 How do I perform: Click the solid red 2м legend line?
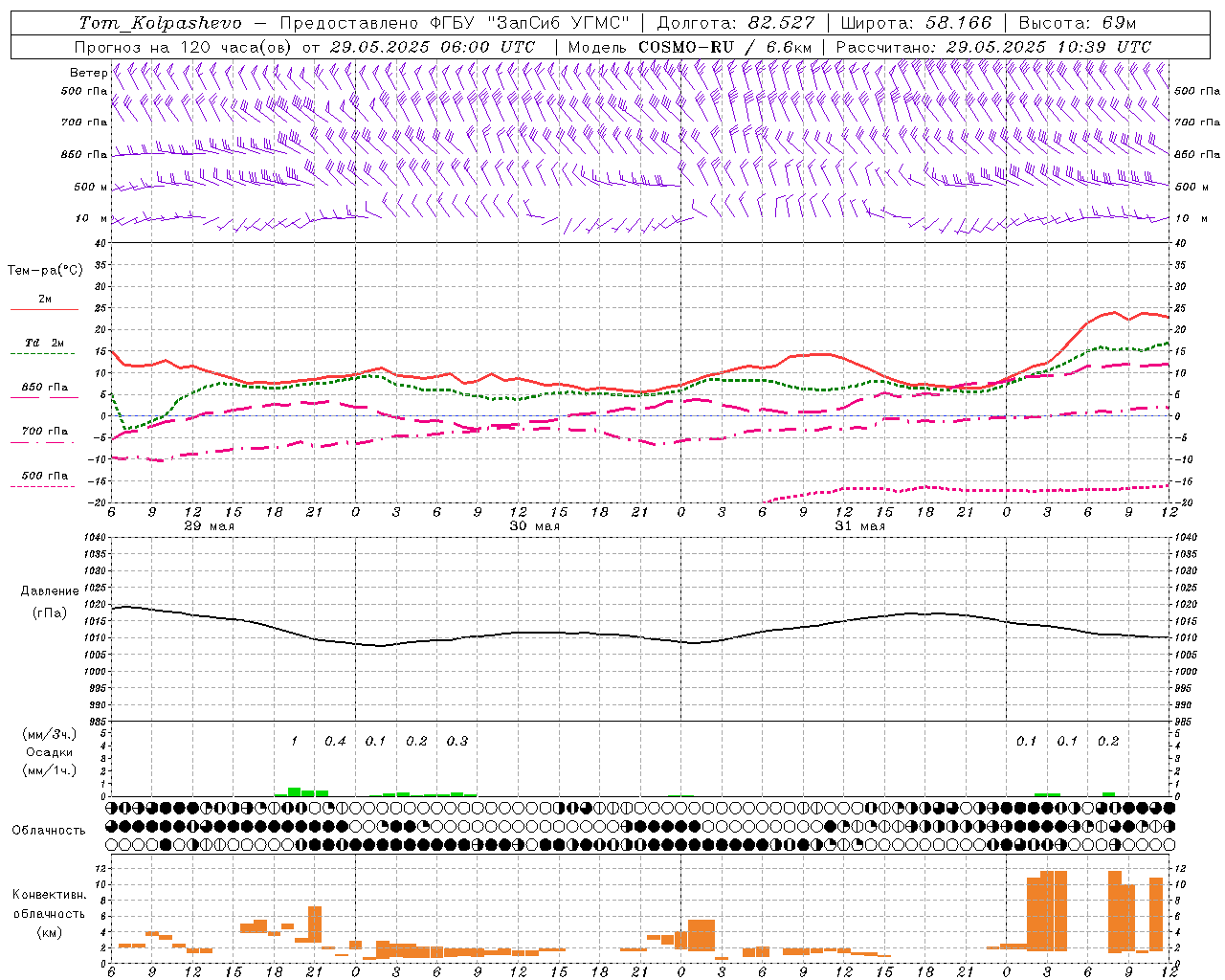click(x=44, y=309)
